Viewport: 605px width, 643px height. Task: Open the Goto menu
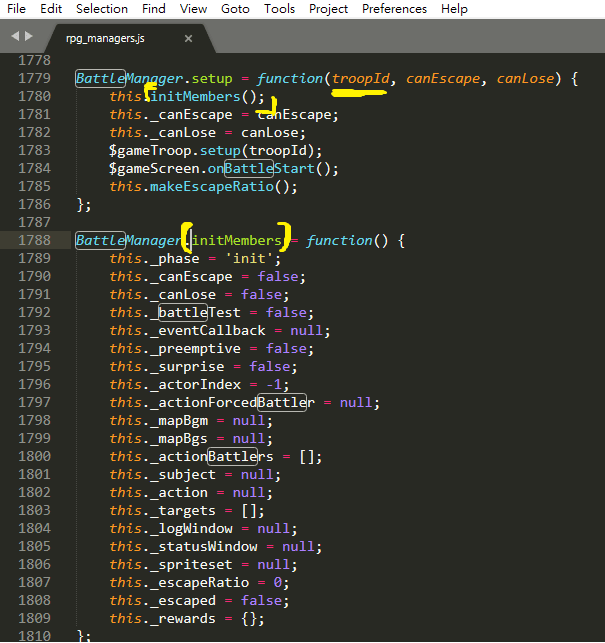pos(235,9)
